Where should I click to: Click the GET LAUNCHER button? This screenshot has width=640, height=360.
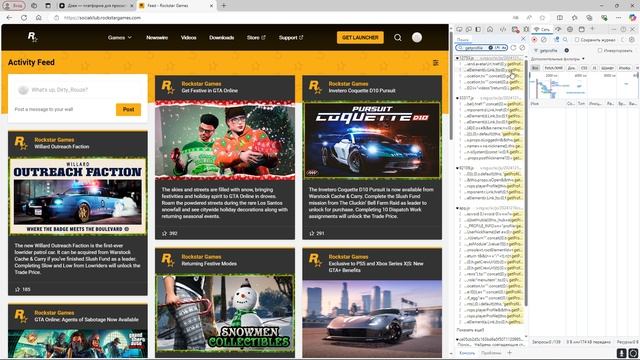coord(360,38)
